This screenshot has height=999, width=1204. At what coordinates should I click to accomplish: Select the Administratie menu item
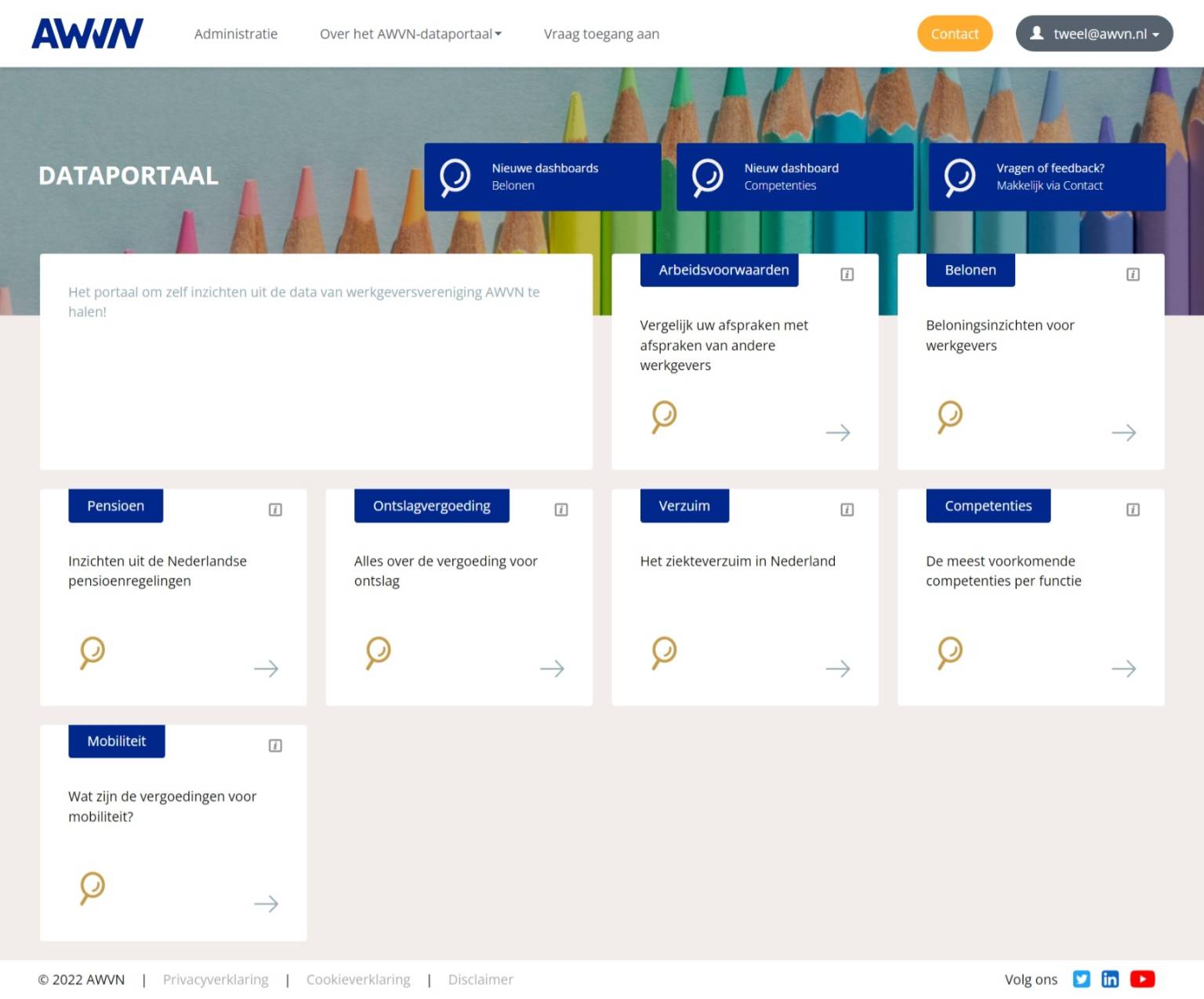235,34
